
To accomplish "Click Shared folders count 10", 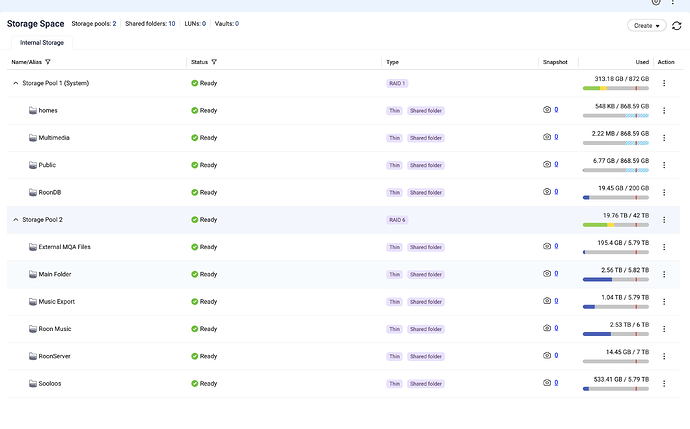I will click(x=172, y=24).
